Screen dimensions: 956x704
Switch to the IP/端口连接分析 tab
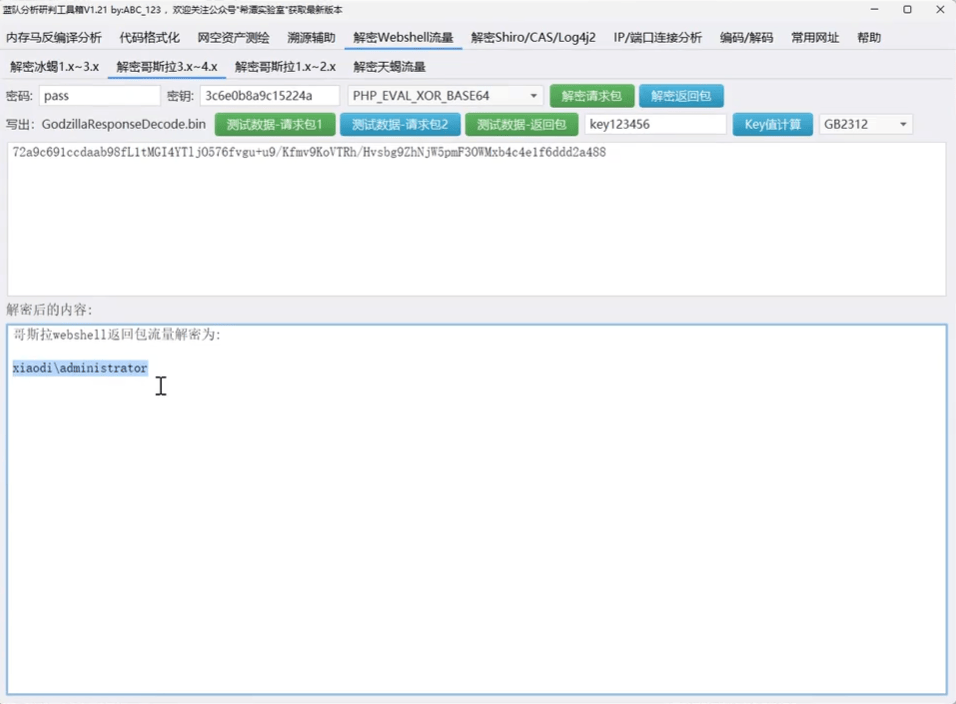pyautogui.click(x=658, y=38)
